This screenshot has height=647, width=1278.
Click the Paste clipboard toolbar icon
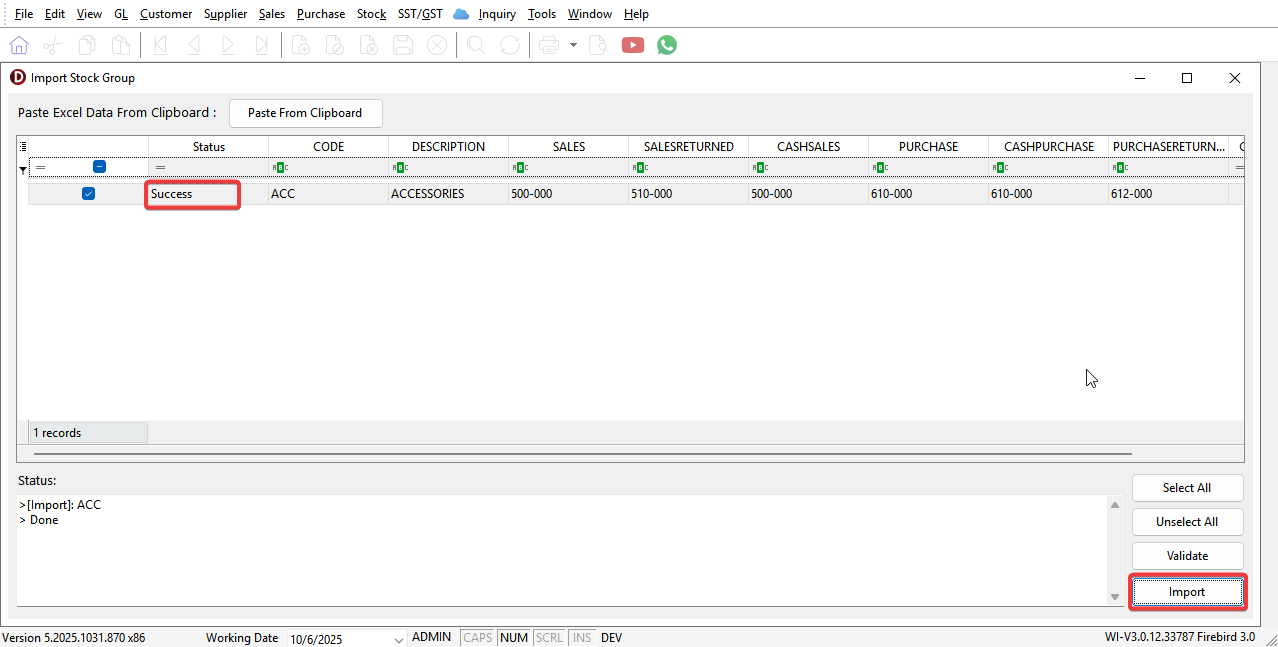[121, 45]
